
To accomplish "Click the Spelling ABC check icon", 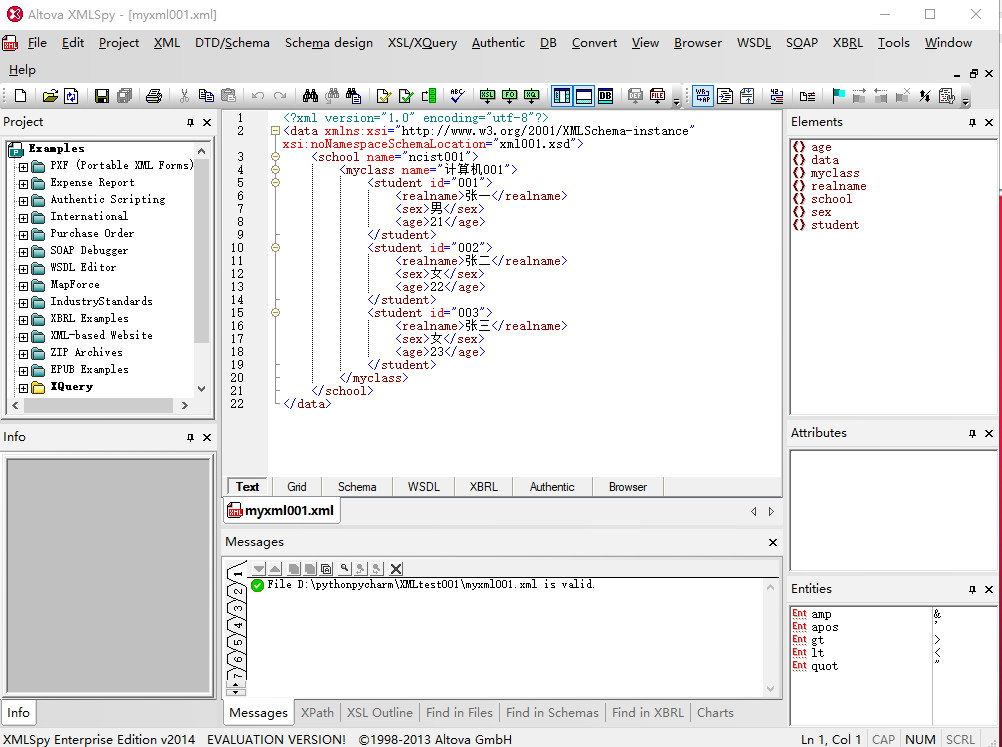I will (x=457, y=96).
